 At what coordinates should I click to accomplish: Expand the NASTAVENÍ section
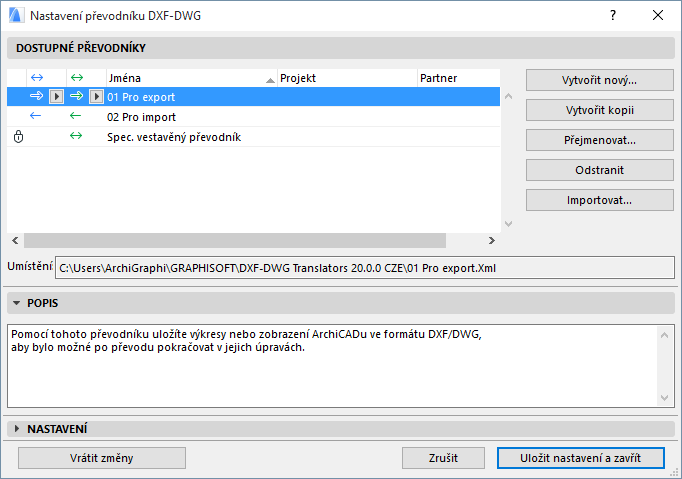click(18, 429)
